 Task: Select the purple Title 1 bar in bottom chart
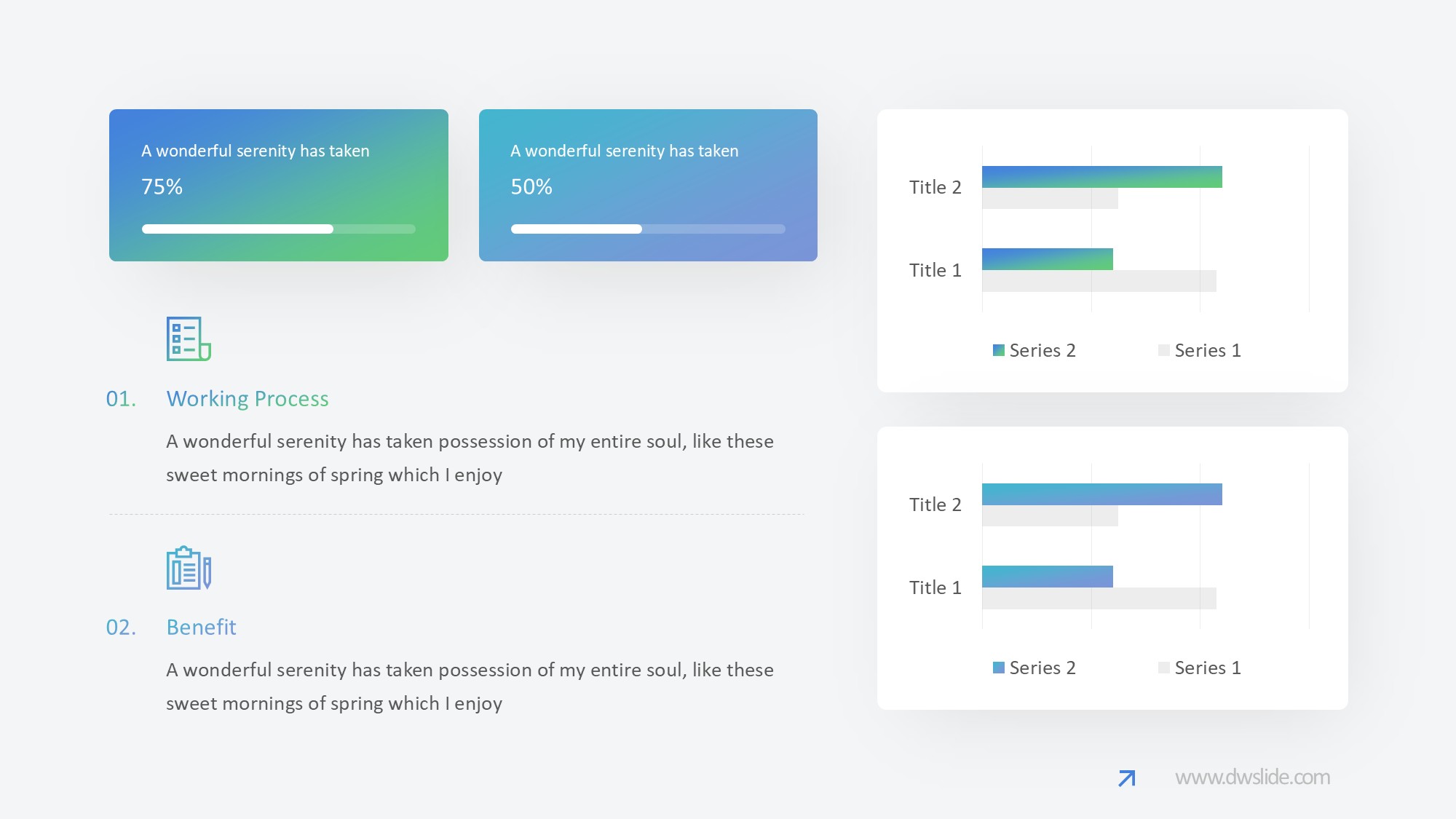[x=1047, y=577]
